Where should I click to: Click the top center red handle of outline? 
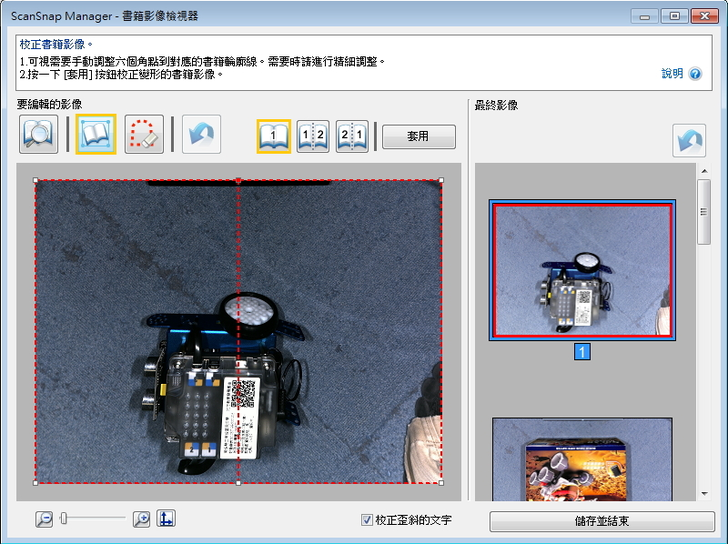pos(238,180)
